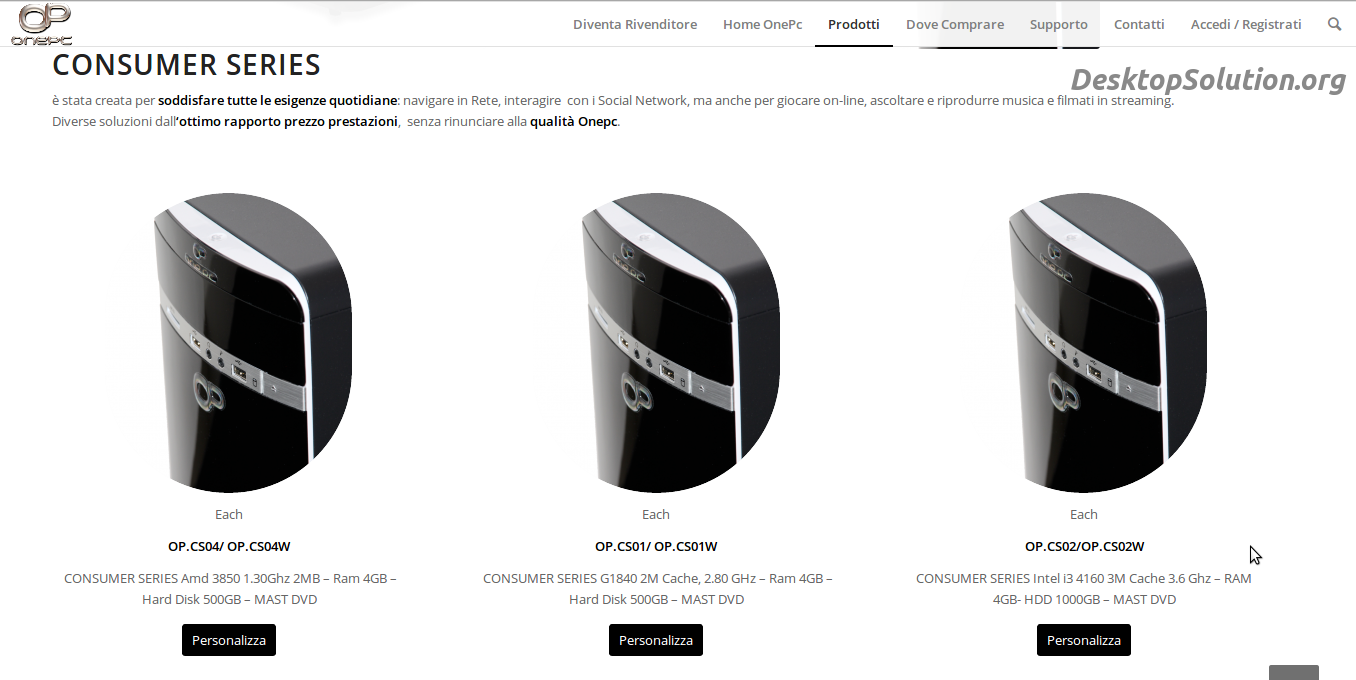This screenshot has width=1356, height=680.
Task: Click Accedi / Registrati link
Action: pyautogui.click(x=1246, y=24)
